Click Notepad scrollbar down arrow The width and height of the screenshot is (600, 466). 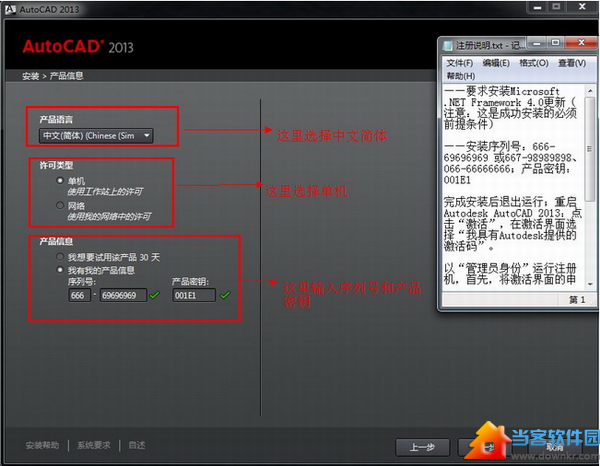click(590, 284)
